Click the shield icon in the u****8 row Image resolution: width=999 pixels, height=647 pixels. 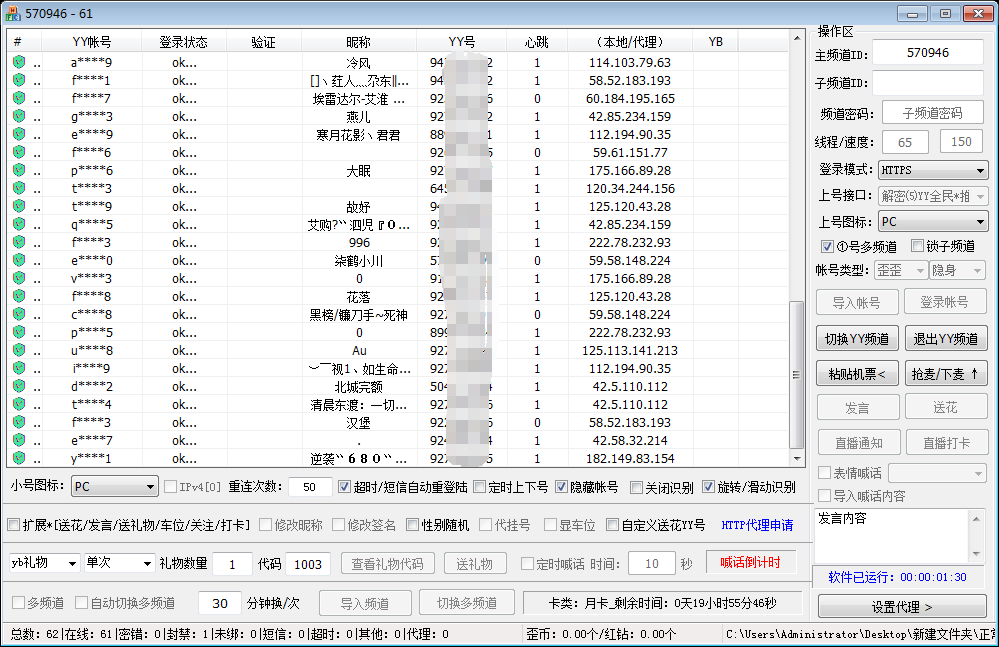point(19,350)
